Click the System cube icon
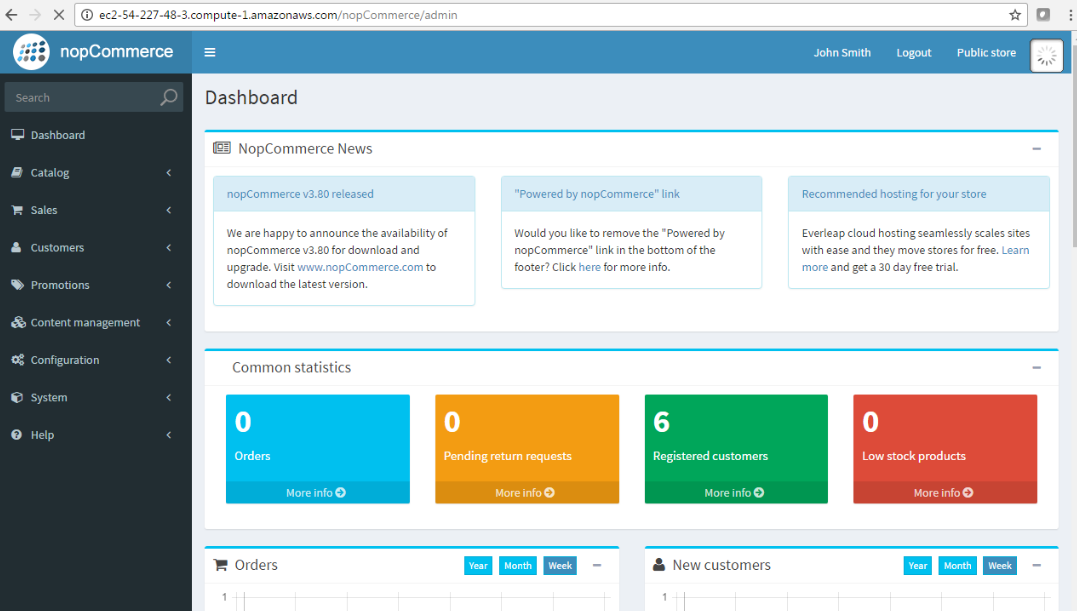 pyautogui.click(x=17, y=397)
